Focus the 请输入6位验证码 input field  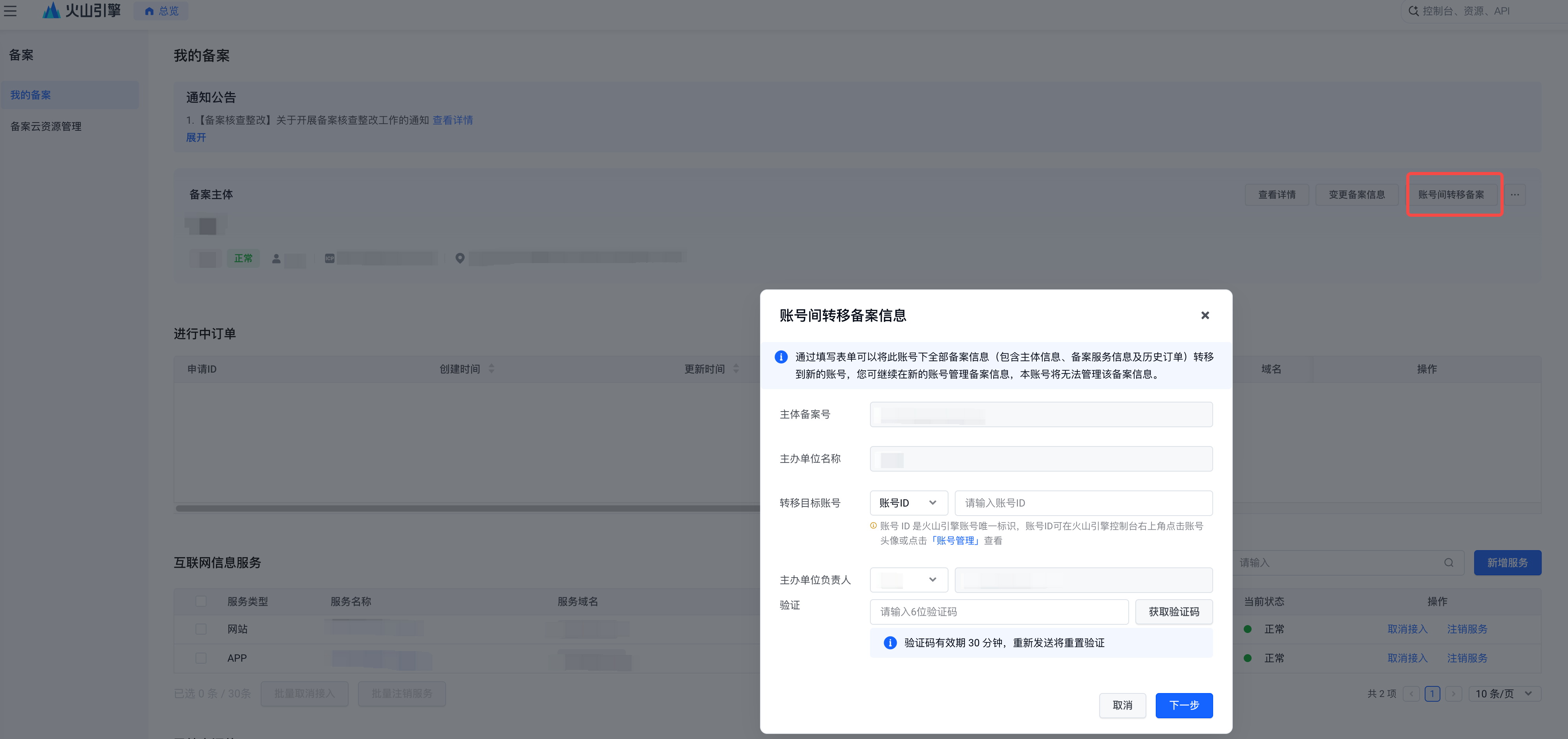click(x=999, y=612)
